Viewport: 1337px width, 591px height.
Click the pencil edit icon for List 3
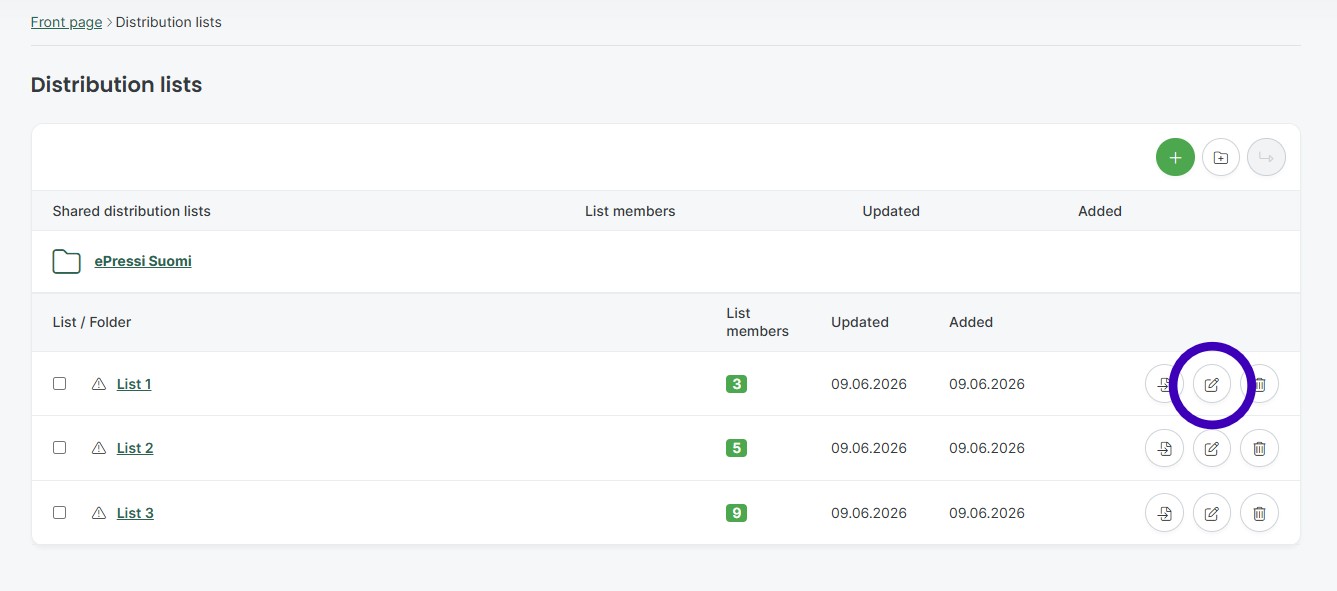[1212, 514]
